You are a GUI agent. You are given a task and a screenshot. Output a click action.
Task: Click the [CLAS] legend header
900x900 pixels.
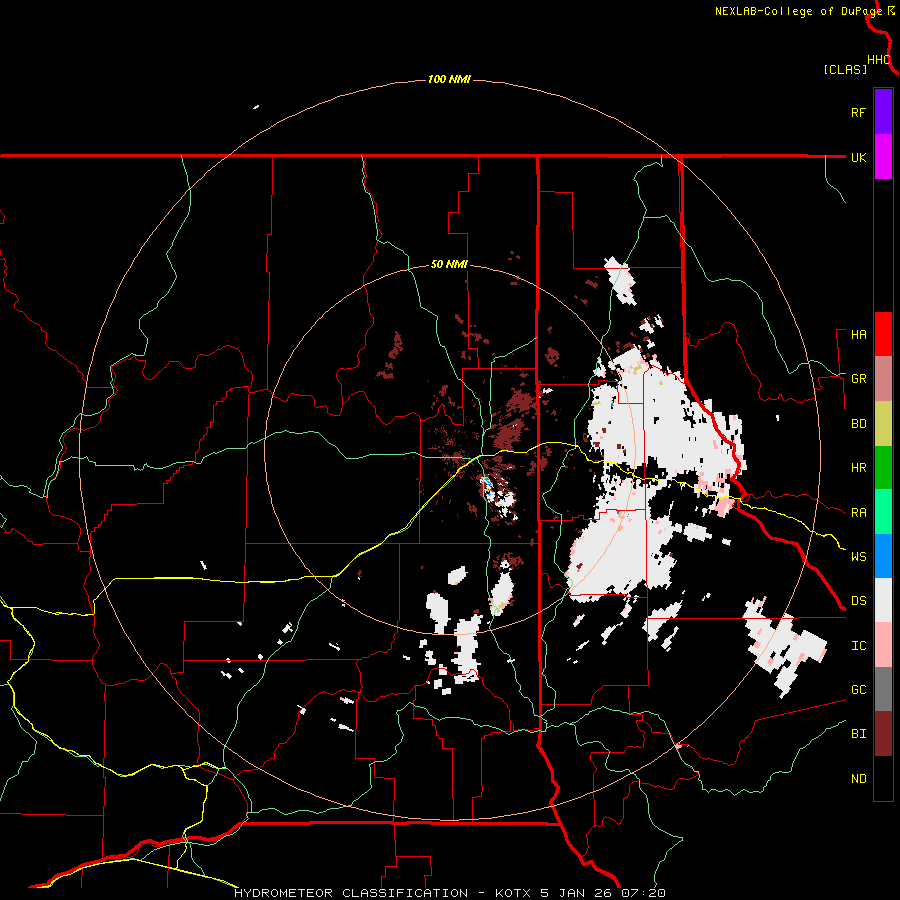click(845, 70)
